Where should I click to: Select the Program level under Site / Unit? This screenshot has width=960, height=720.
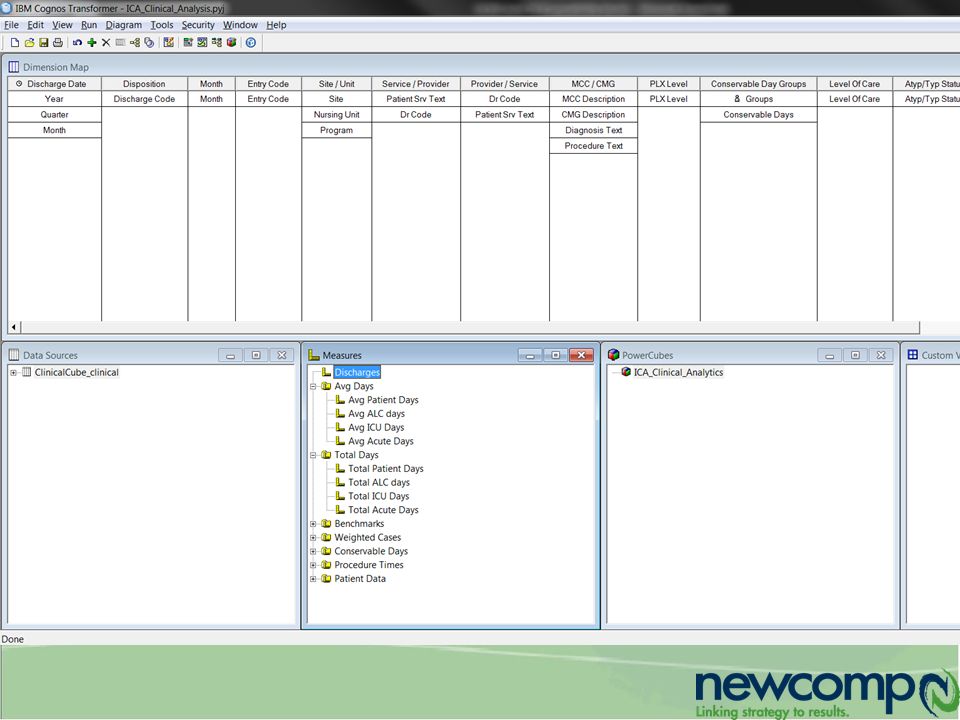click(336, 130)
